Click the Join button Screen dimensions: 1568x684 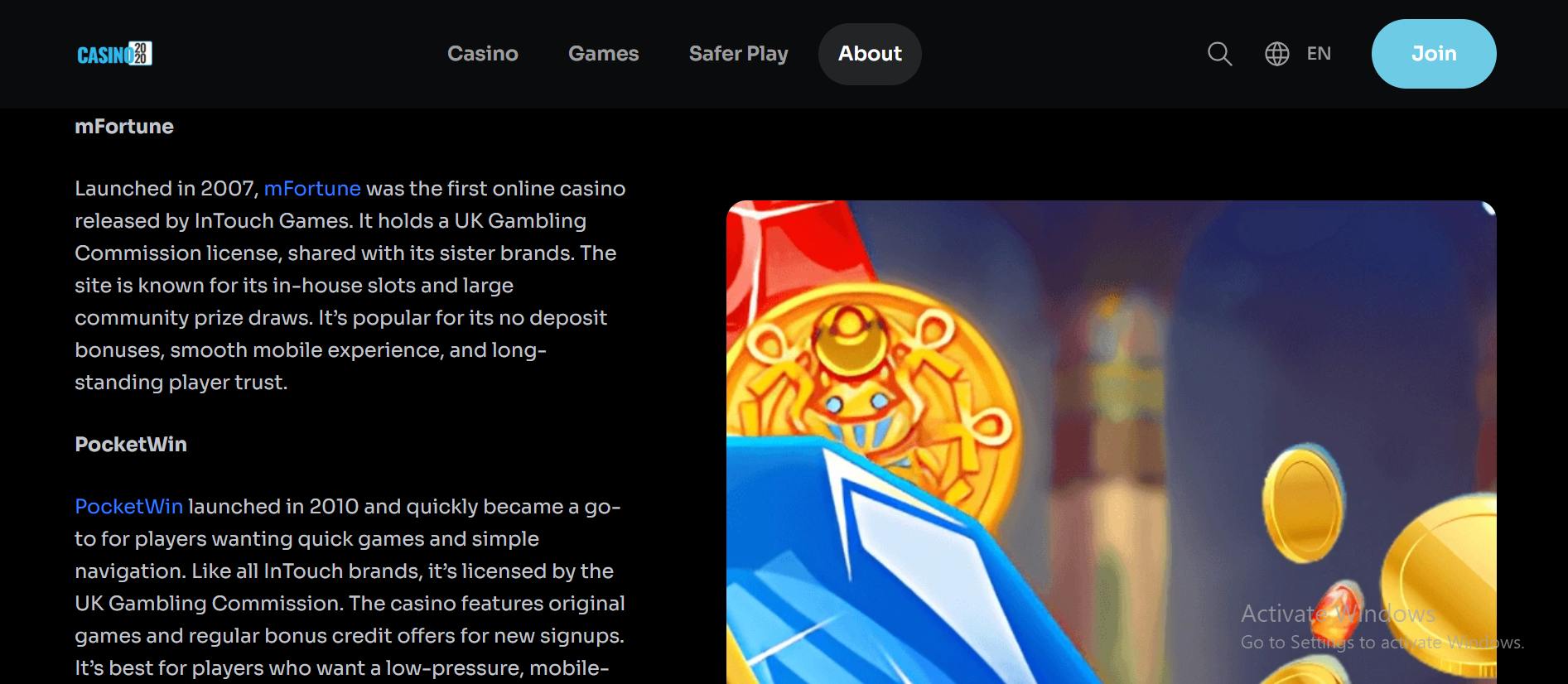point(1434,54)
